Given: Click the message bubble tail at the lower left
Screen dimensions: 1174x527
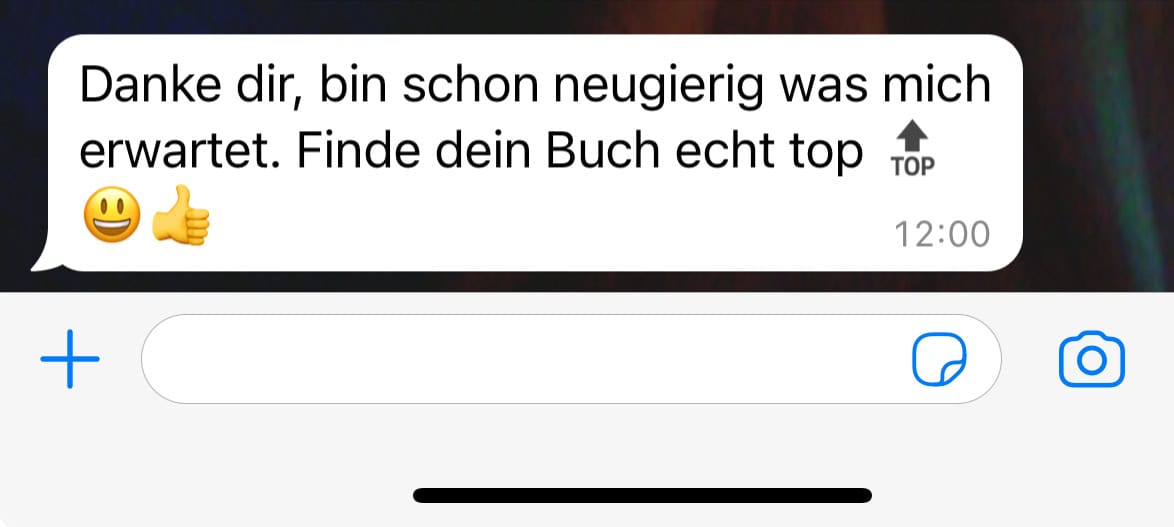Looking at the screenshot, I should [45, 258].
